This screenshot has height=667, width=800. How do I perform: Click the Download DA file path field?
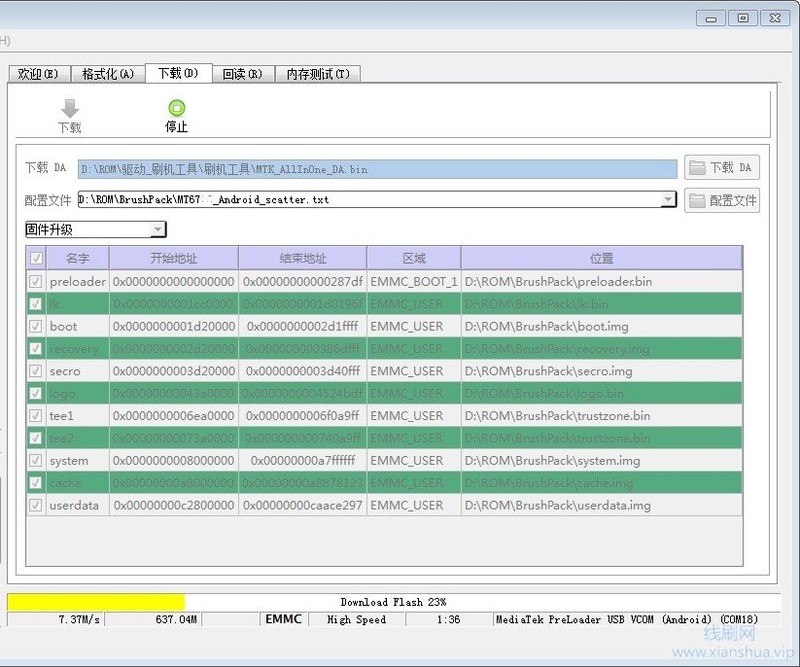point(377,169)
